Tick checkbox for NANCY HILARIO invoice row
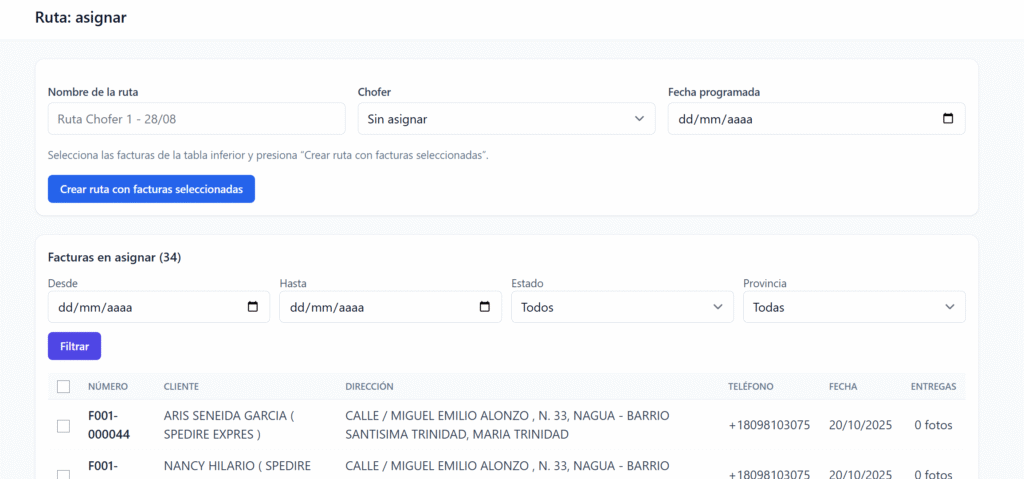 pos(64,474)
